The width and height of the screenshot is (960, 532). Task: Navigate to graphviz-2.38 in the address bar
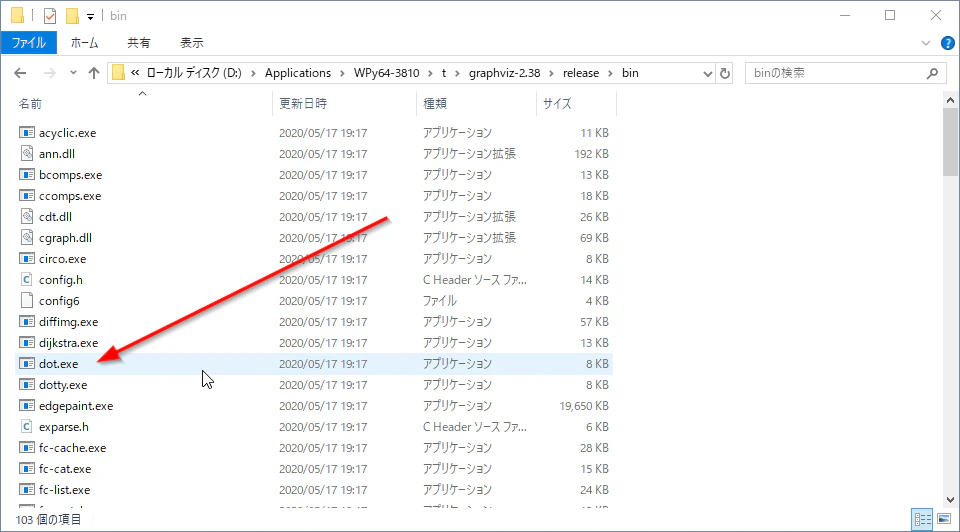pos(504,73)
